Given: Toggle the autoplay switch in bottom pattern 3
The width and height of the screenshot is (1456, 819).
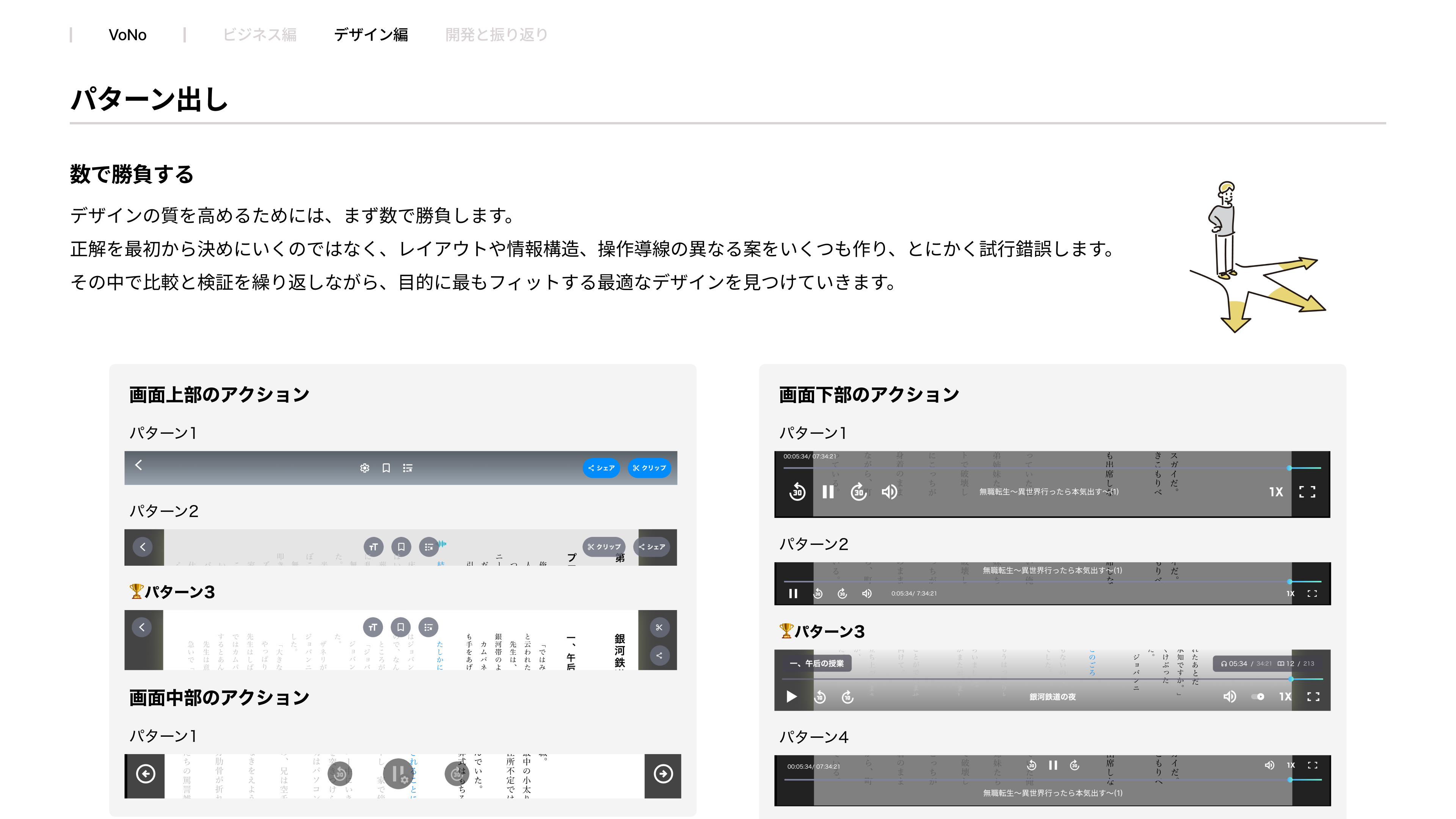Looking at the screenshot, I should coord(1258,697).
